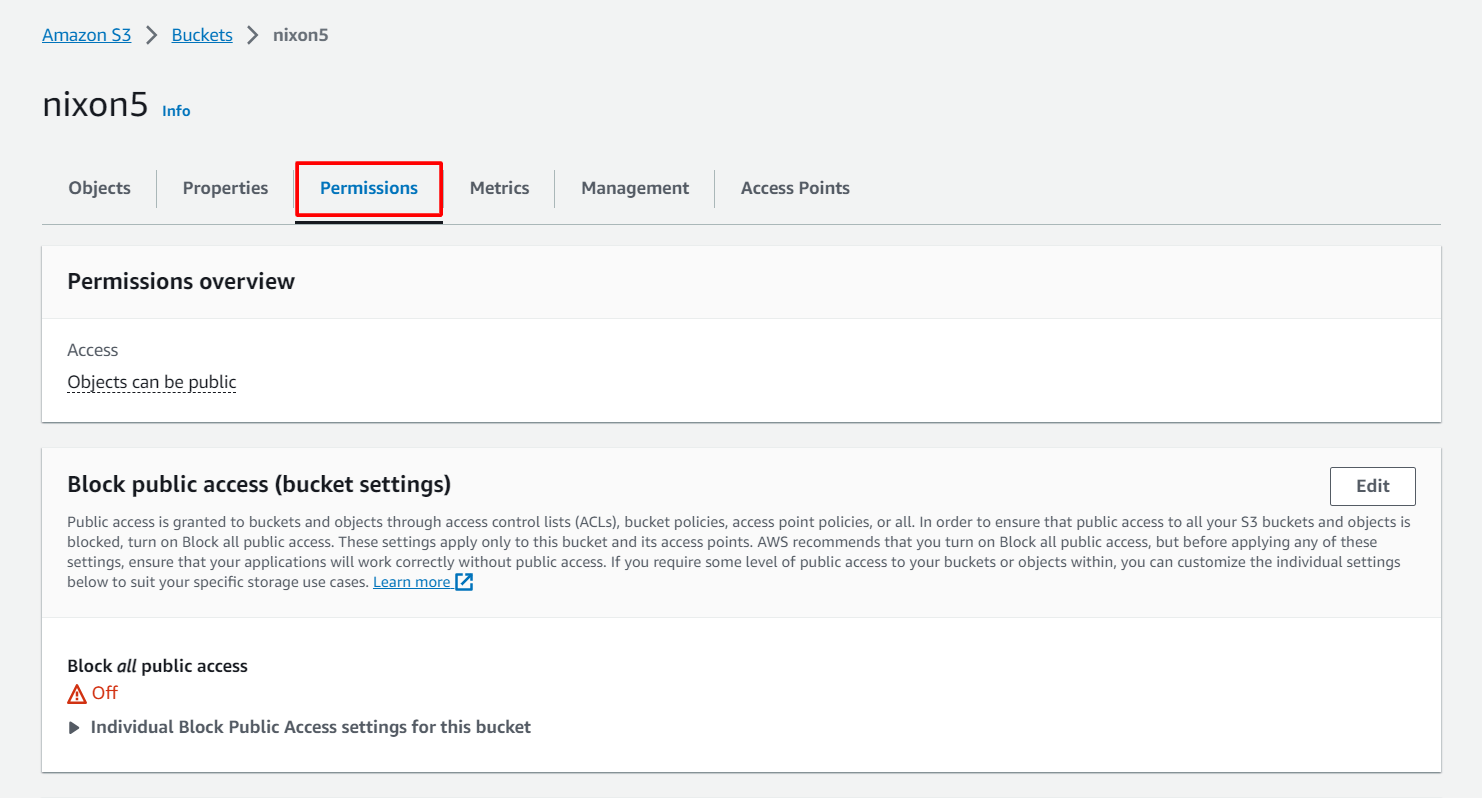Image resolution: width=1482 pixels, height=798 pixels.
Task: Click the chevron after Buckets breadcrumb
Action: tap(253, 35)
